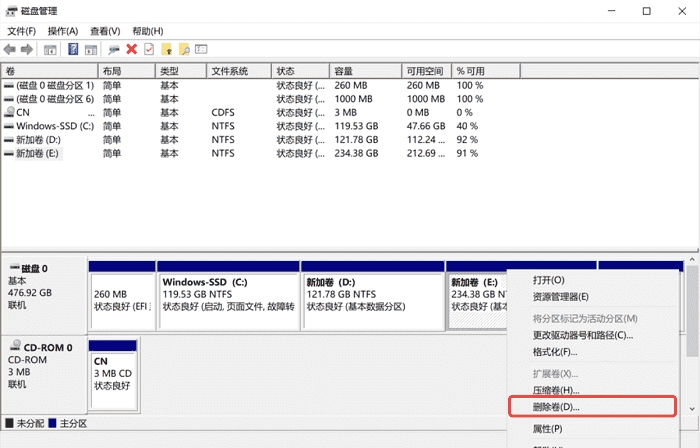Select the Windows-SSD (C:) row in volume list
700x448 pixels.
[54, 126]
